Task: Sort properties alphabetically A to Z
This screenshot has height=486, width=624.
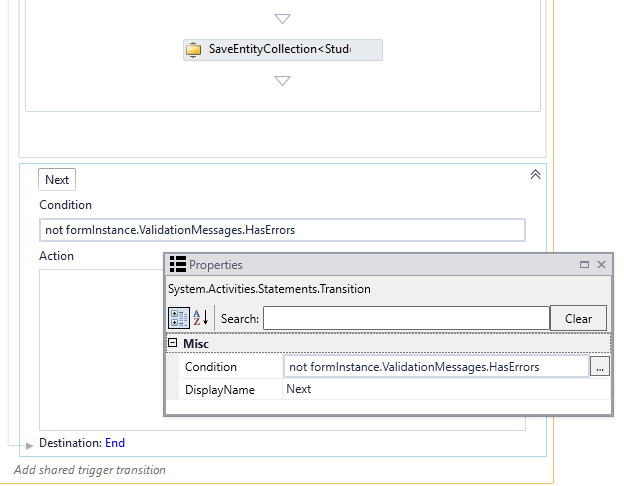Action: (x=201, y=318)
